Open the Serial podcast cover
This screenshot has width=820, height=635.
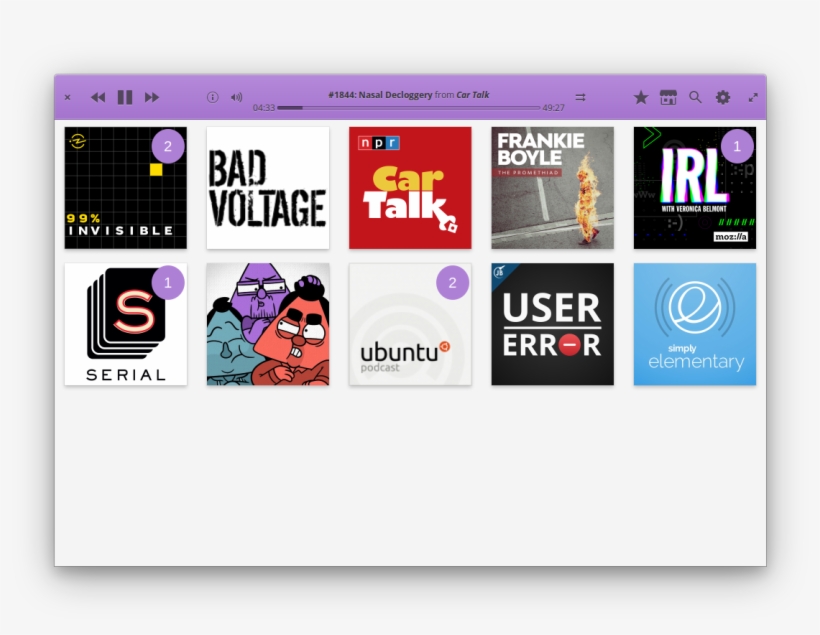(126, 324)
